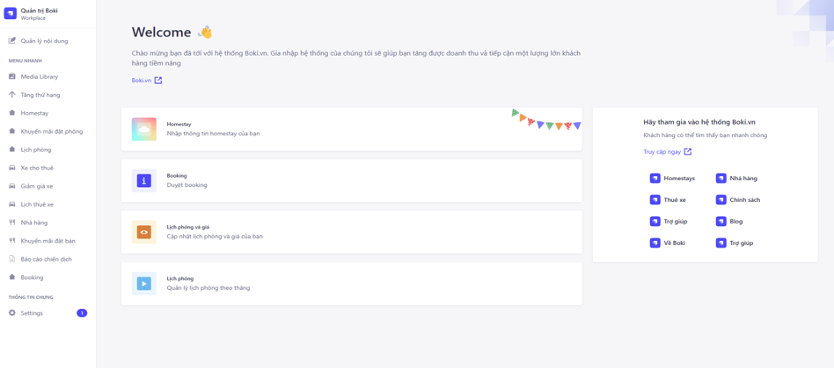Open the Chính sách shortcut link
The height and width of the screenshot is (368, 834).
tap(738, 200)
